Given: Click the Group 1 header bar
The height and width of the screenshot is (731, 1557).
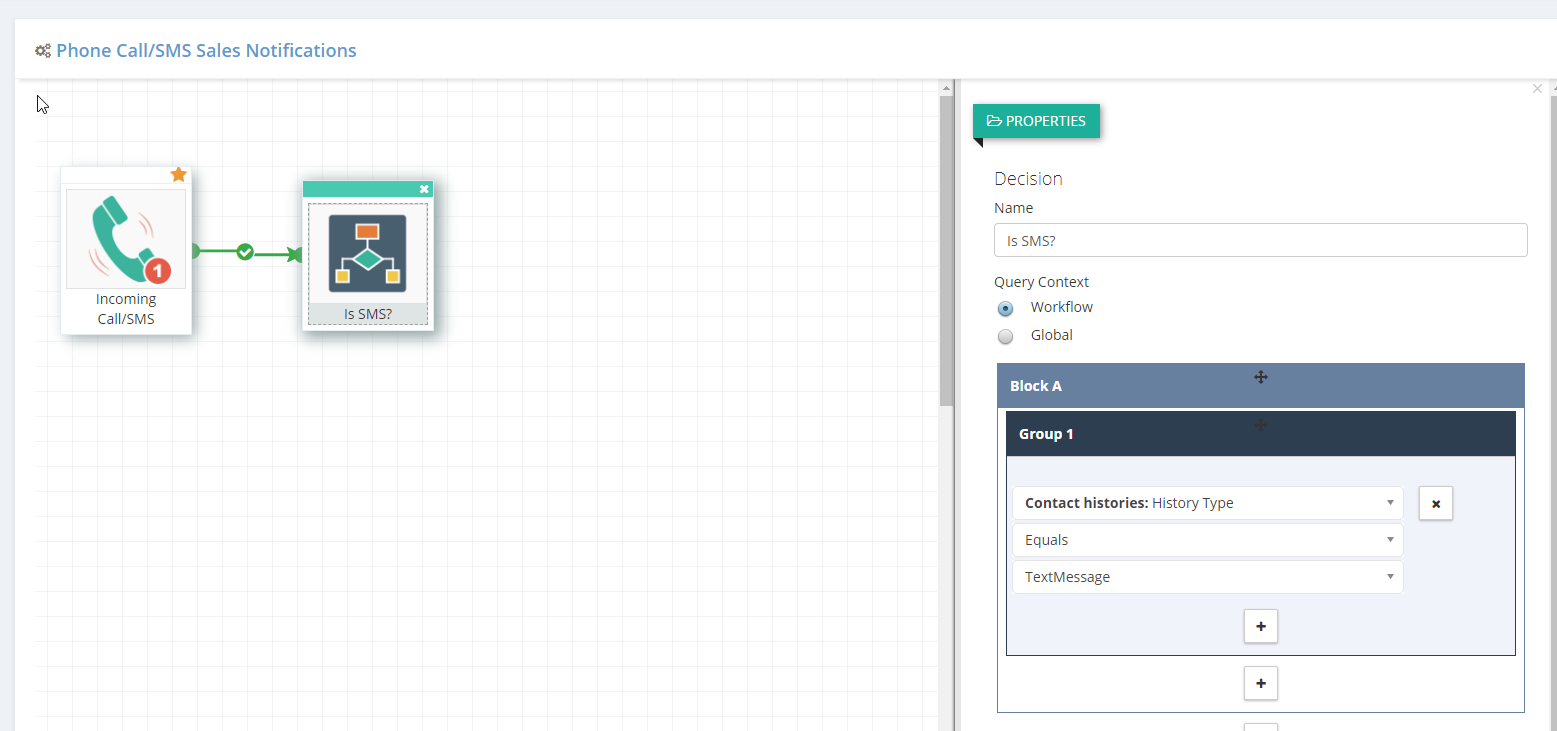Looking at the screenshot, I should tap(1261, 434).
